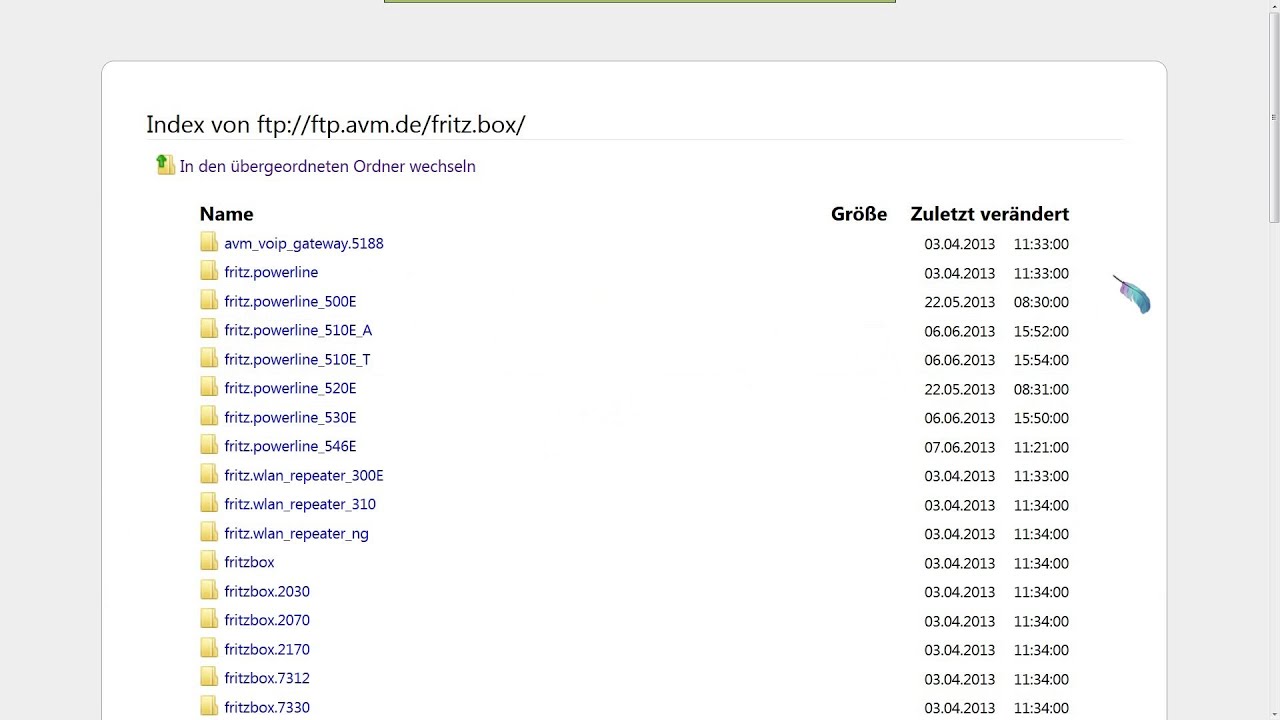This screenshot has width=1280, height=720.
Task: Open the plain fritzbox directory link
Action: 249,562
